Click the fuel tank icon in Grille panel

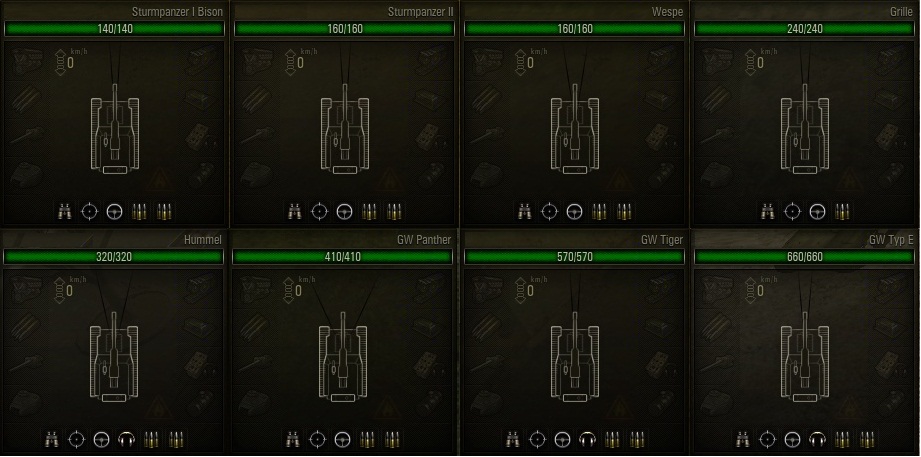(x=893, y=98)
